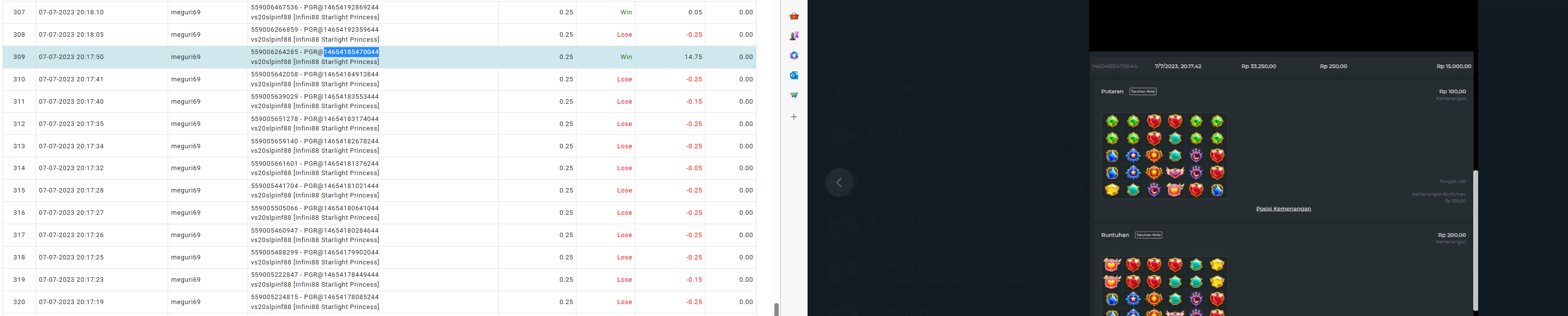The height and width of the screenshot is (316, 1568).
Task: Click ID 559005642058 in row 310
Action: 274,74
